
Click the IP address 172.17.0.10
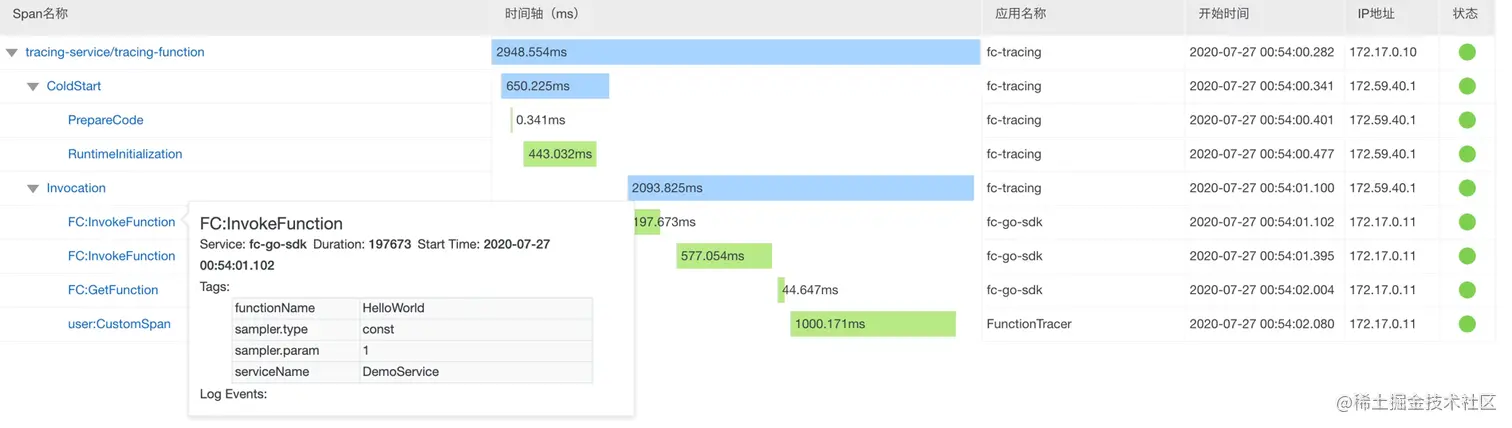click(1383, 52)
